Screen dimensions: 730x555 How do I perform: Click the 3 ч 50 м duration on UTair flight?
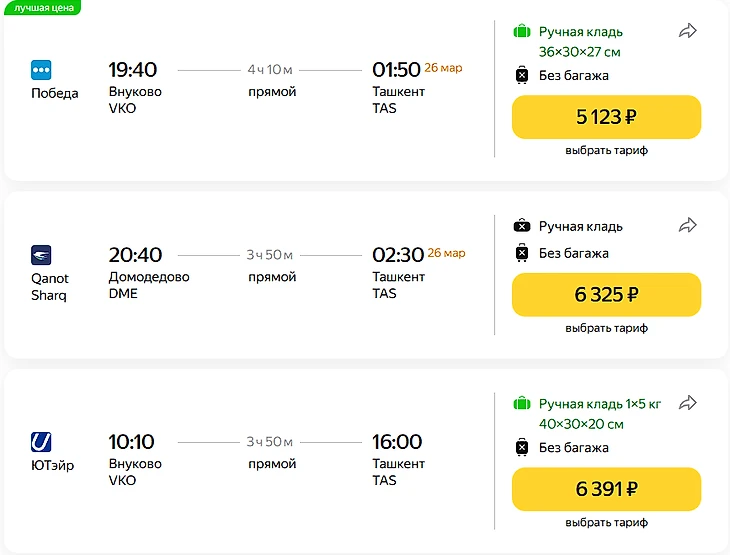[270, 441]
